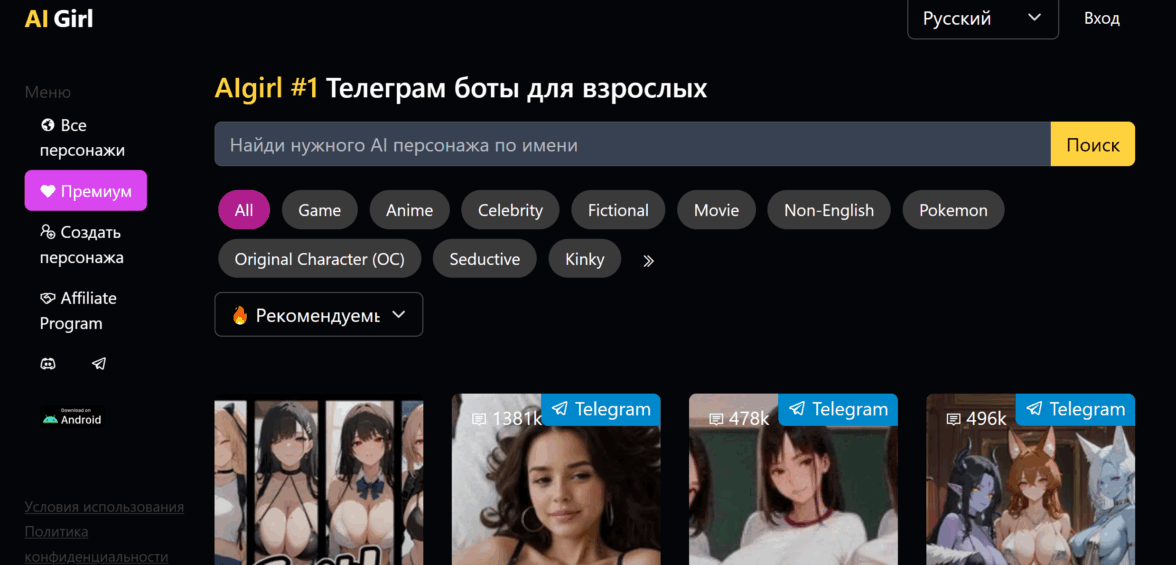This screenshot has height=565, width=1176.
Task: Open the Премиум menu item
Action: pos(86,191)
